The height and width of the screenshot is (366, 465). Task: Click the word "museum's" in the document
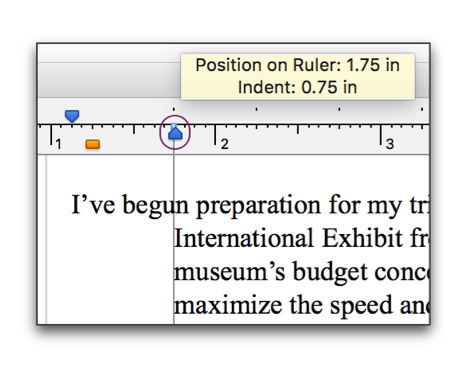click(x=229, y=272)
